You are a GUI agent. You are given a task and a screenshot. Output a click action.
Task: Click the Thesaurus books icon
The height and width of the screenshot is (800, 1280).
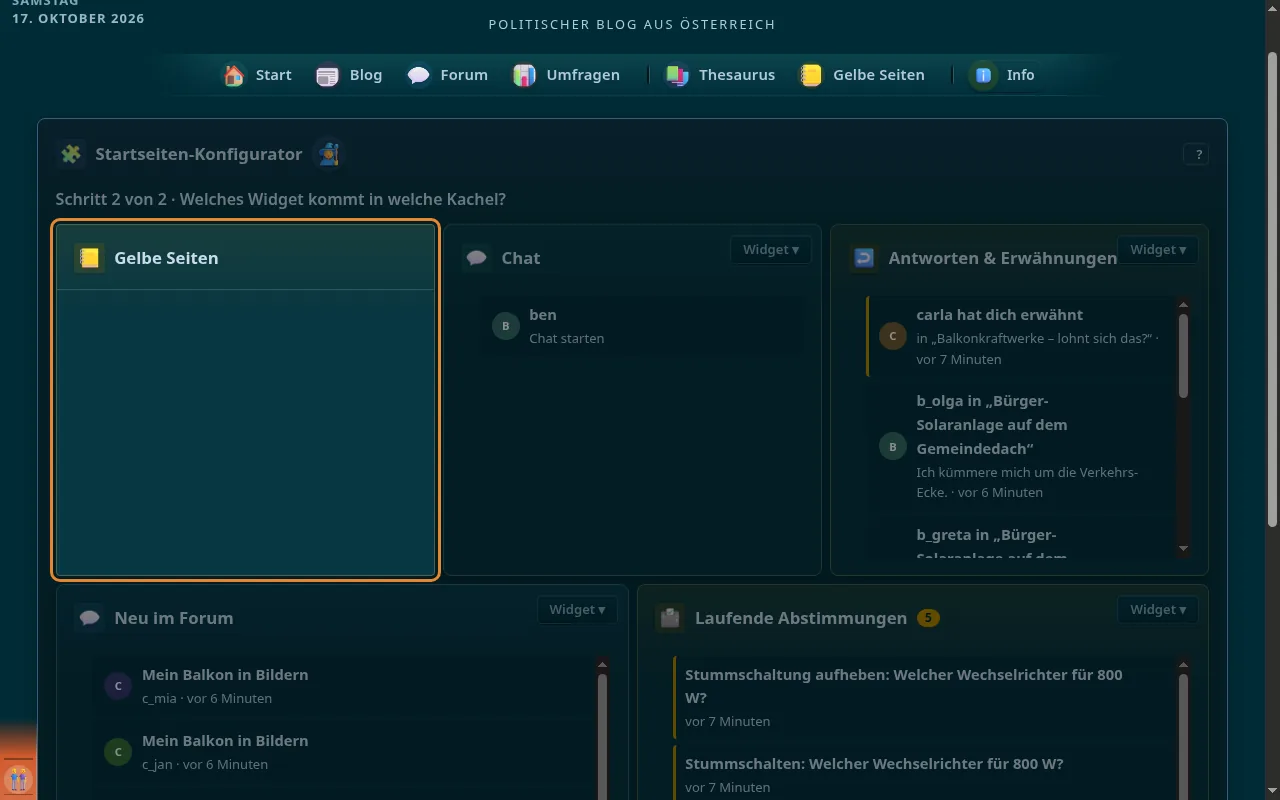[677, 75]
